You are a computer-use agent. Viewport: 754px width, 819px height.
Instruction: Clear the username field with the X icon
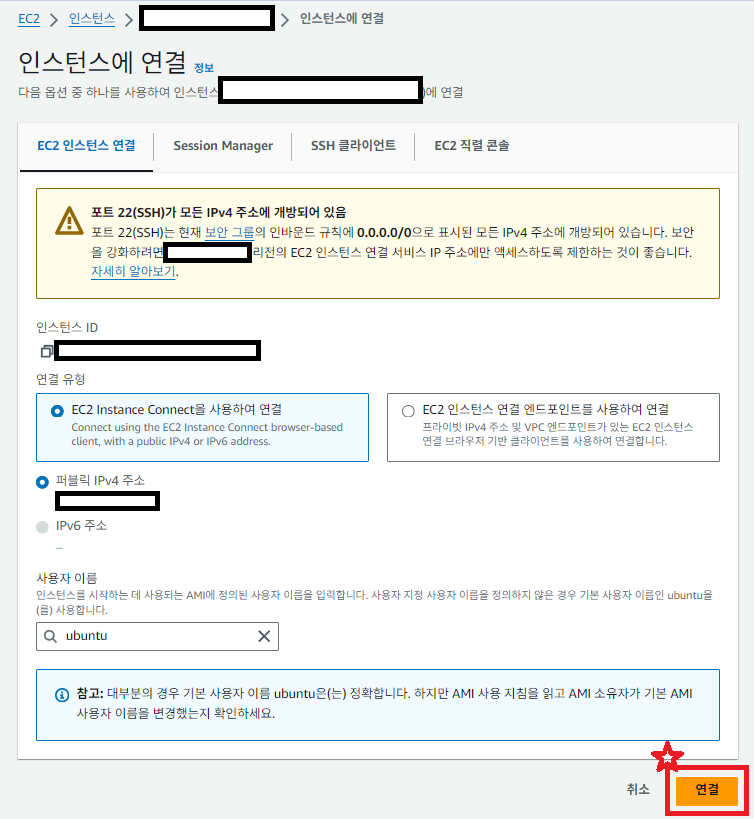pos(264,636)
